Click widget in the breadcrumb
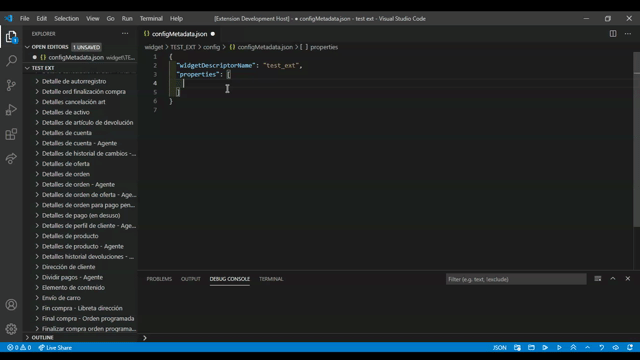This screenshot has height=360, width=640. click(x=153, y=47)
